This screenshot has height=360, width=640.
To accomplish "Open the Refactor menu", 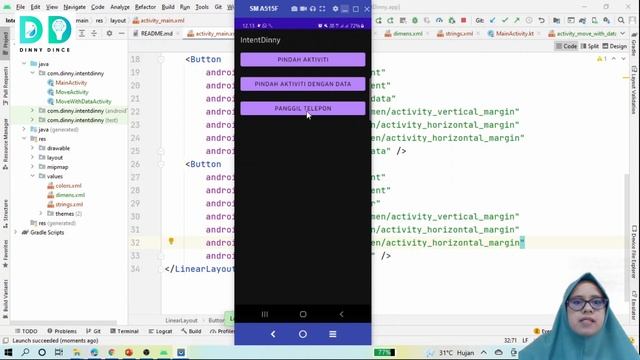I will 145,7.
